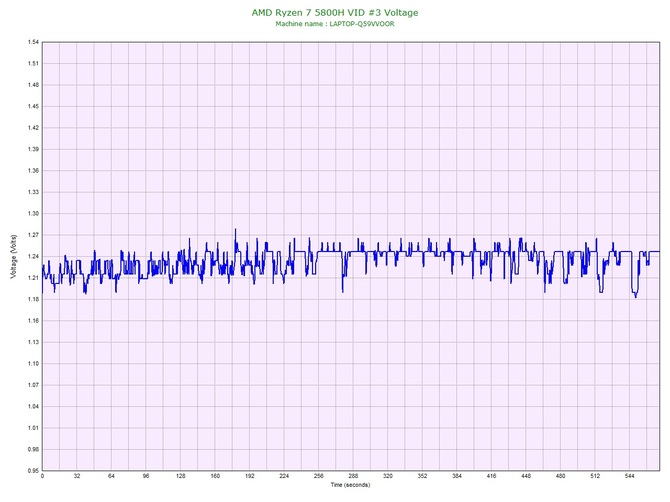Click the 224 x-axis tick label
Screen dimensions: 670x502
tap(284, 476)
